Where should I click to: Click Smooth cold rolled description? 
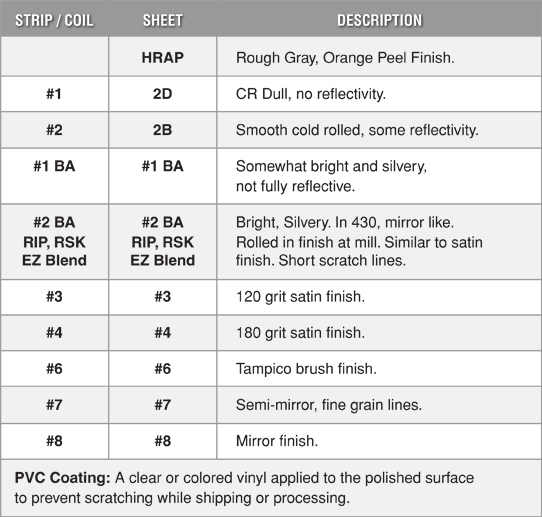357,130
